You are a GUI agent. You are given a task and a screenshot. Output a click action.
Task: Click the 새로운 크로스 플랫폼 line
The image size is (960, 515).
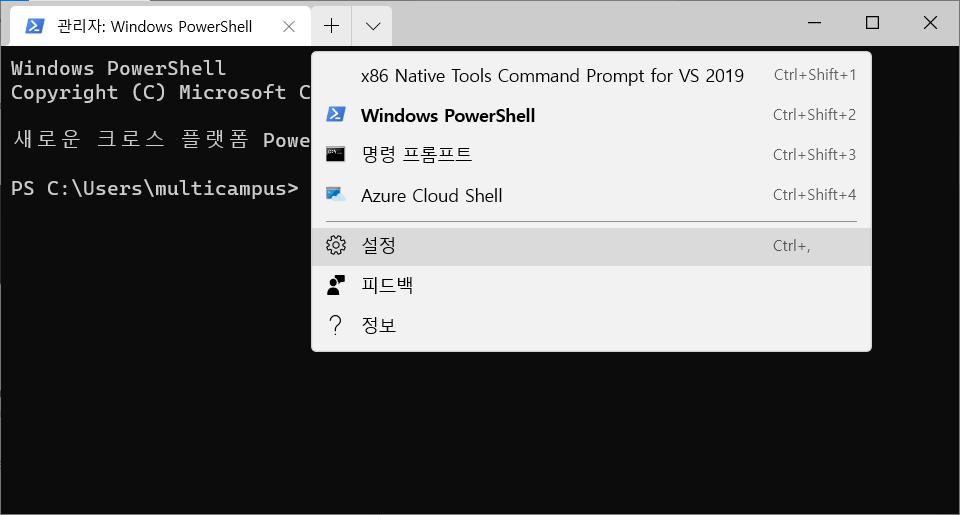tap(162, 140)
